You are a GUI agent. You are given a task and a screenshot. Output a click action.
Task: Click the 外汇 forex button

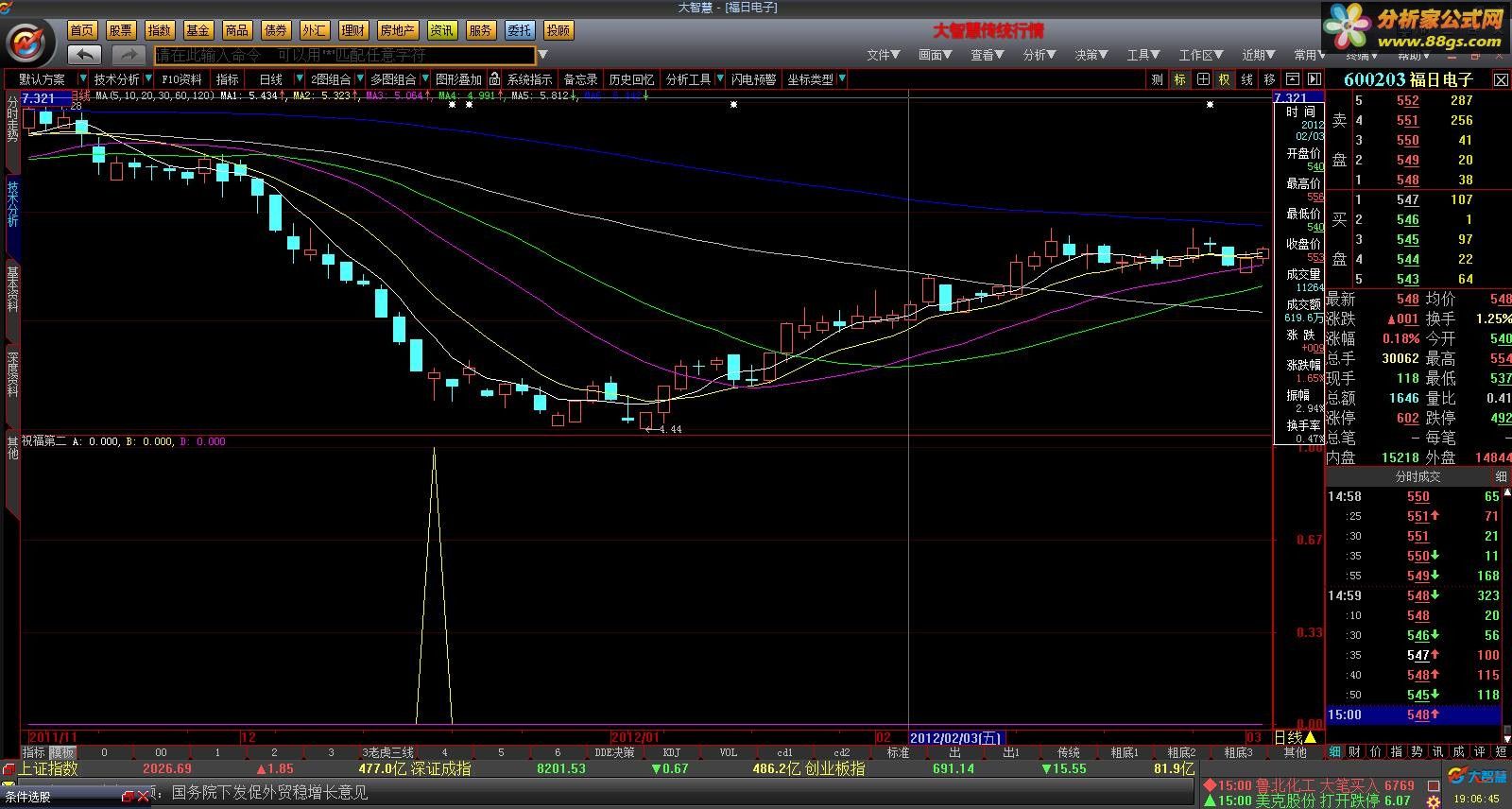point(315,30)
